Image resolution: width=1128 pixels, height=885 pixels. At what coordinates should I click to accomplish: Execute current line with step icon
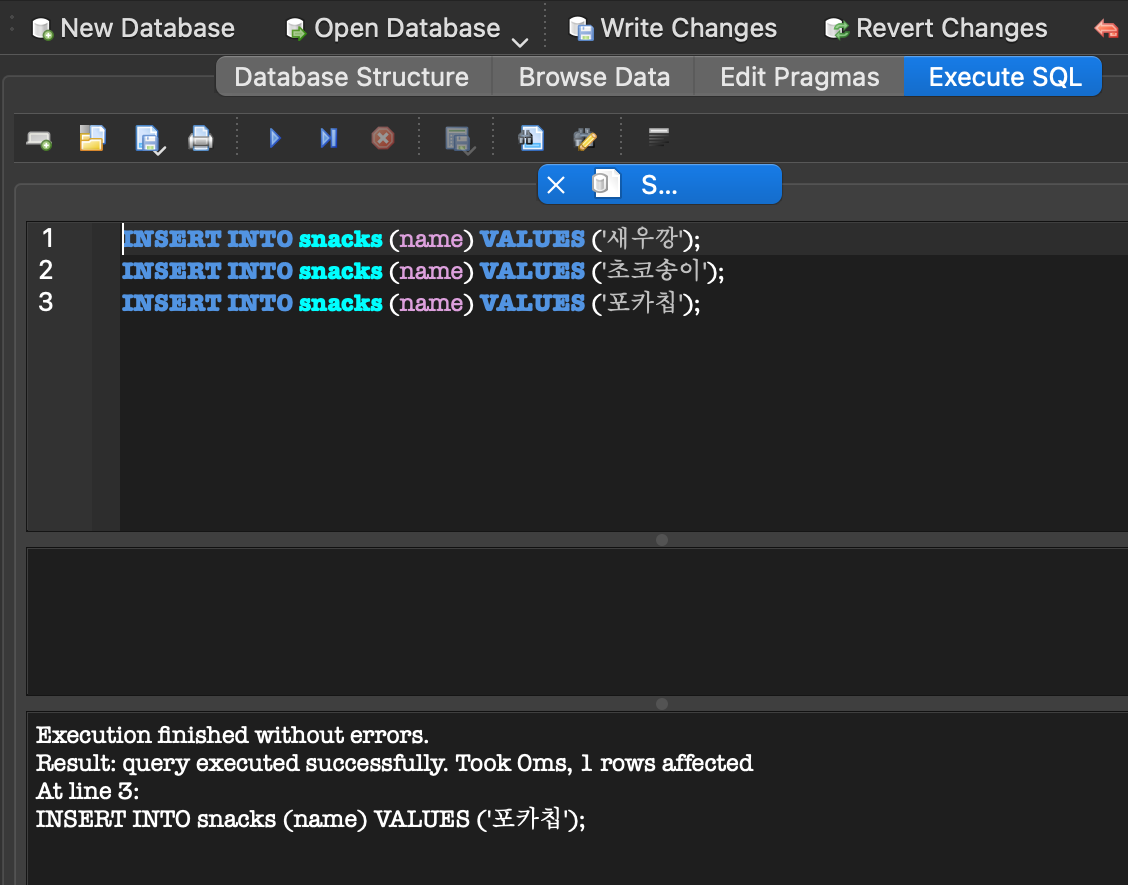[328, 137]
